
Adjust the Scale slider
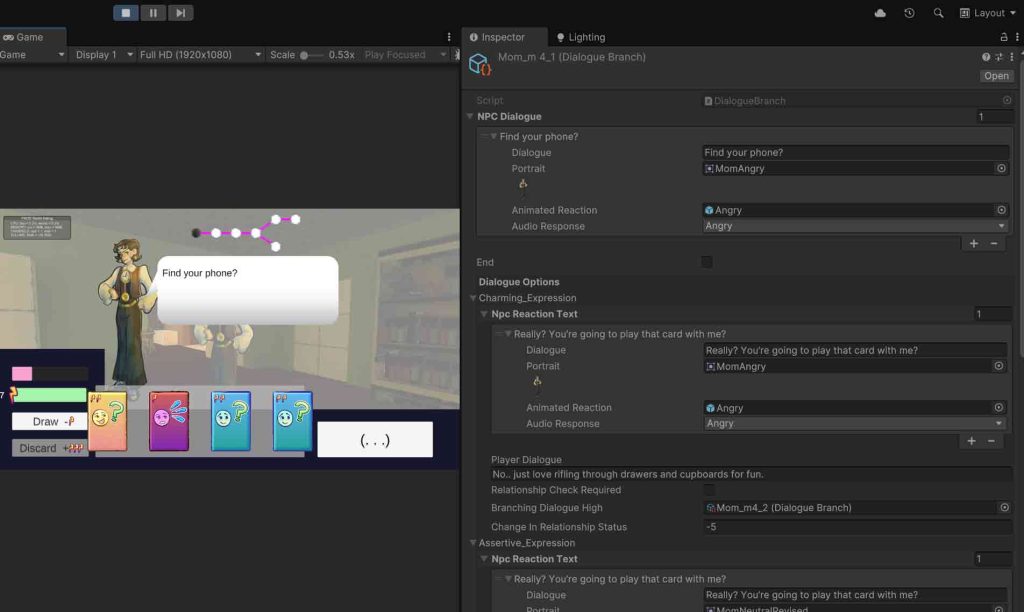pyautogui.click(x=312, y=55)
